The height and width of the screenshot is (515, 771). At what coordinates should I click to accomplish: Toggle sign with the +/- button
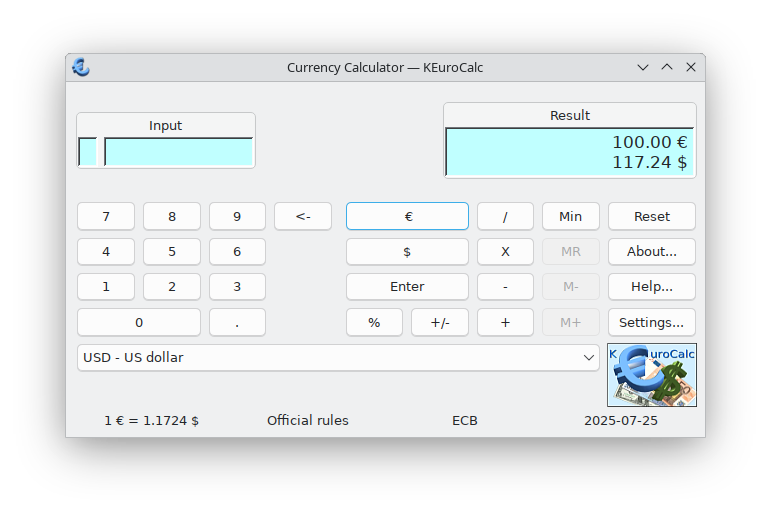(439, 322)
